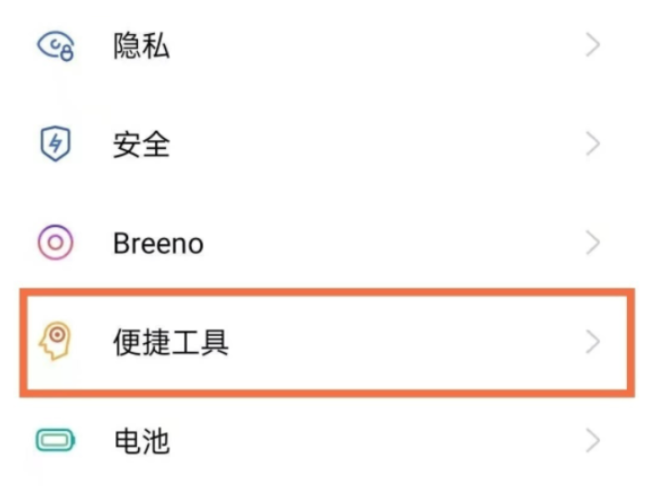Click the green battery icon
Screen dimensions: 649x490
point(55,441)
